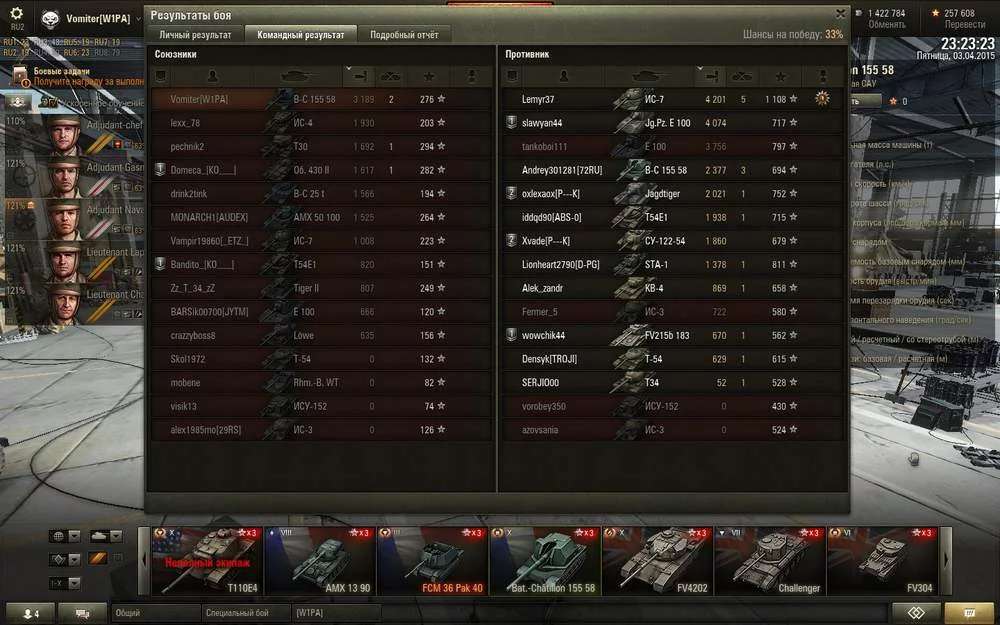Switch to Личный результат tab
1000x625 pixels.
(x=195, y=35)
